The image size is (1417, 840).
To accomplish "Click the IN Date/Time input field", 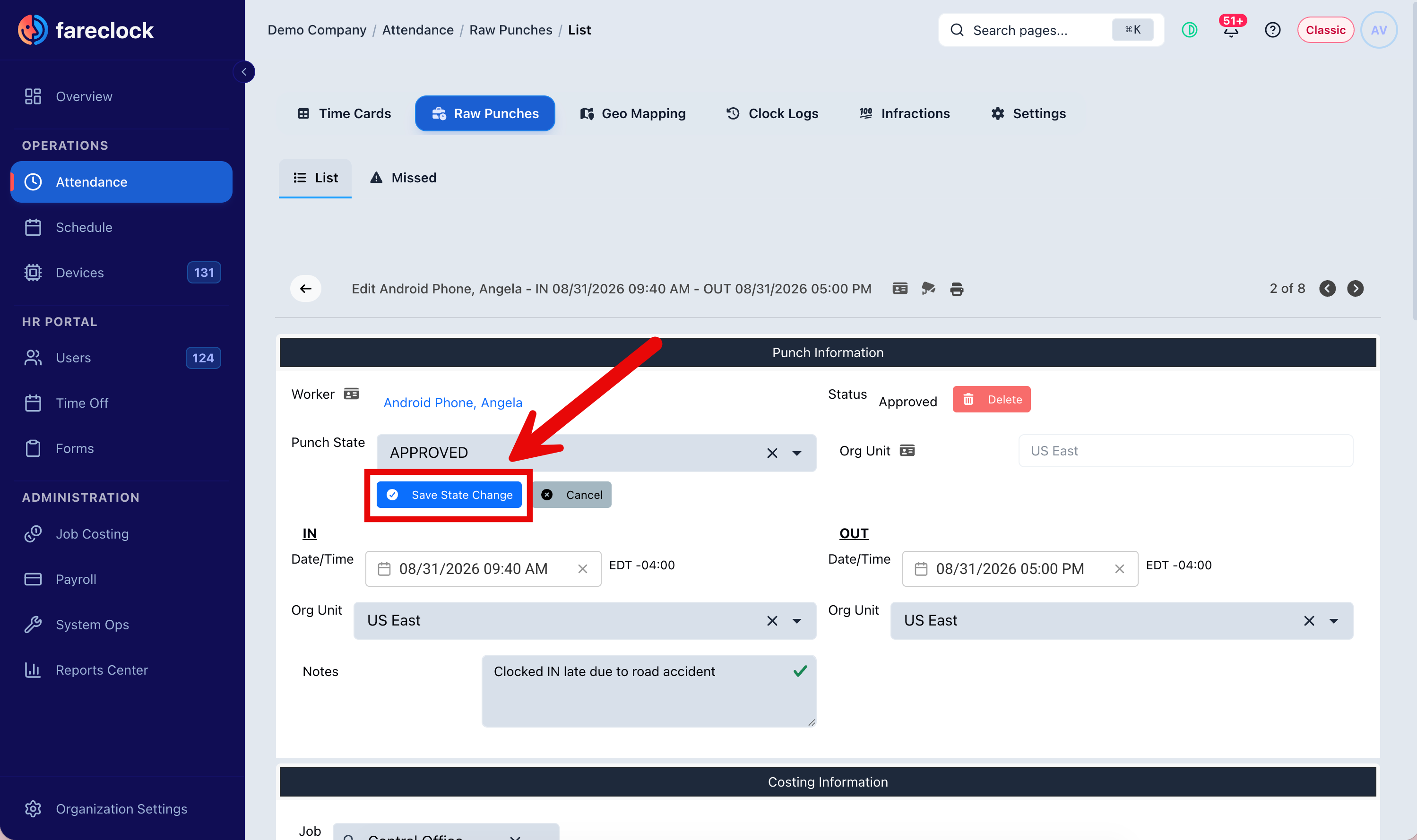I will click(483, 569).
